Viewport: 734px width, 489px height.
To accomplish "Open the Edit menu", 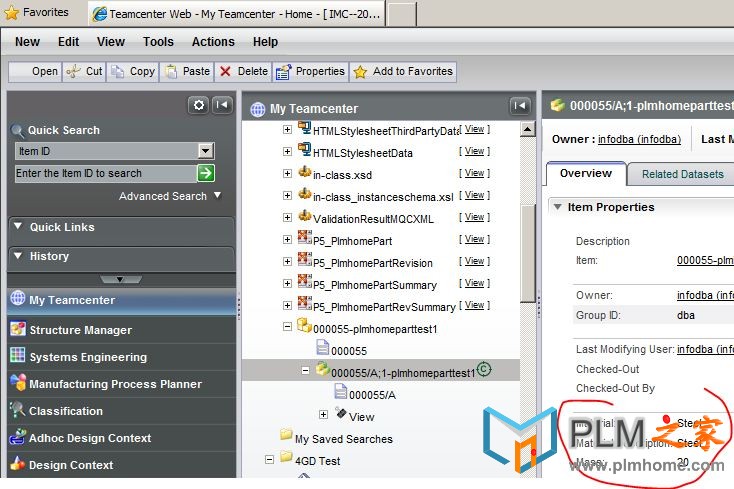I will pyautogui.click(x=68, y=42).
